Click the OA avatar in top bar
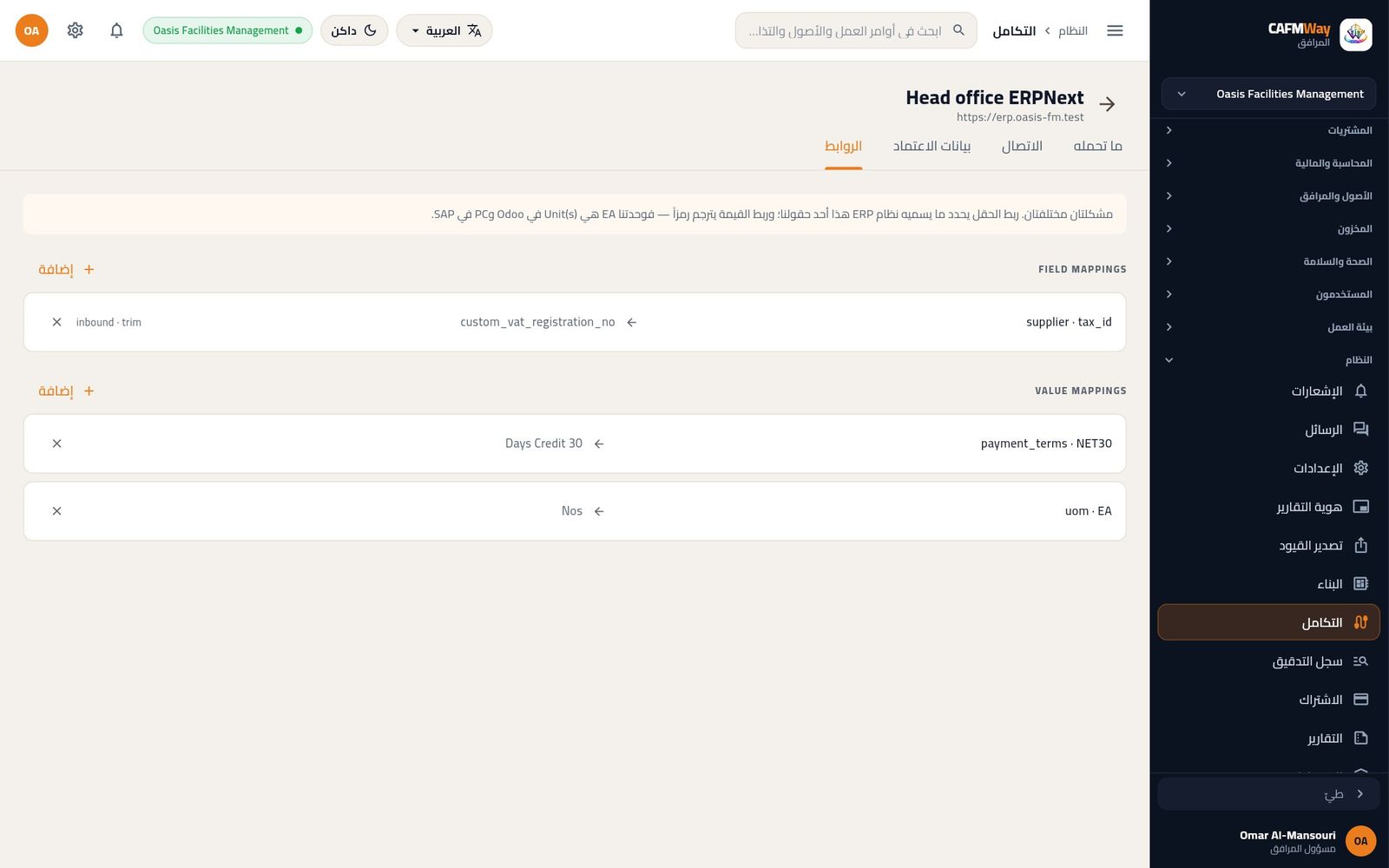The image size is (1389, 868). point(31,30)
